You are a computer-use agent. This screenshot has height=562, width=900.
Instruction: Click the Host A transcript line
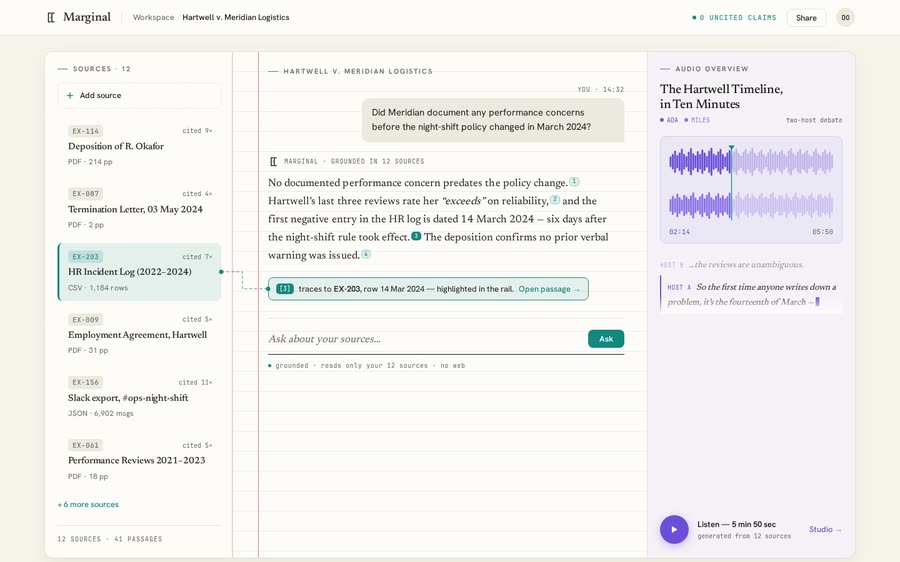[751, 294]
